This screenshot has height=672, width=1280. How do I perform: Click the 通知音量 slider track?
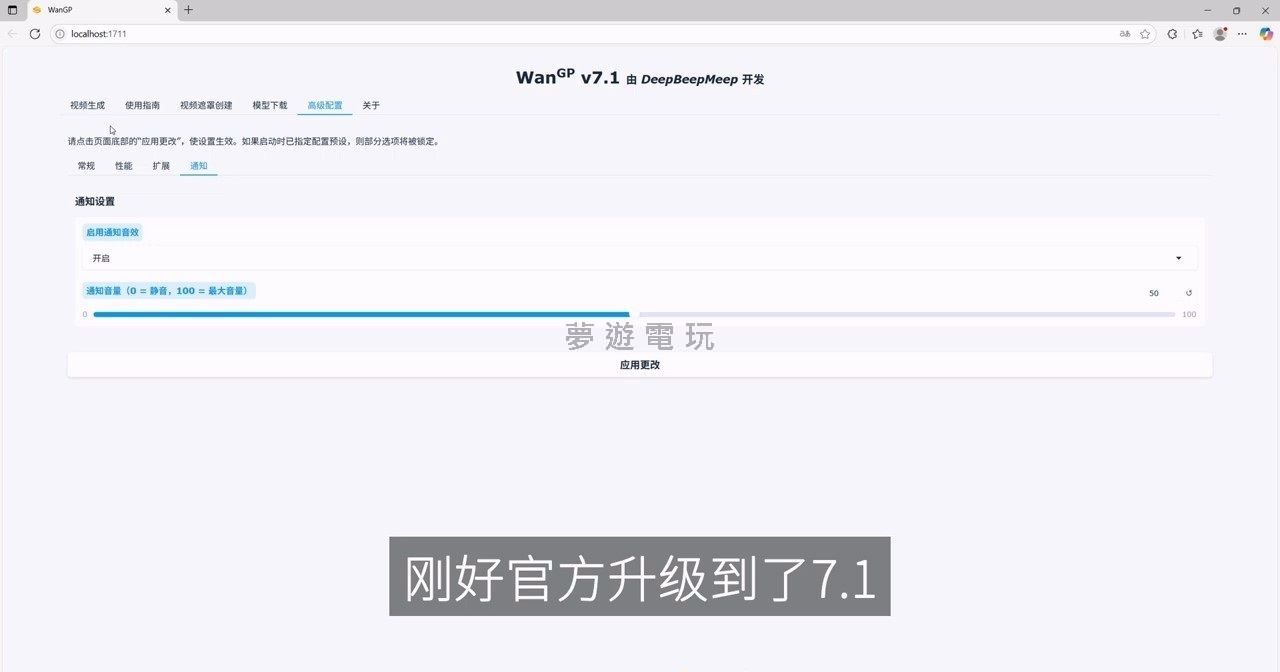(634, 314)
